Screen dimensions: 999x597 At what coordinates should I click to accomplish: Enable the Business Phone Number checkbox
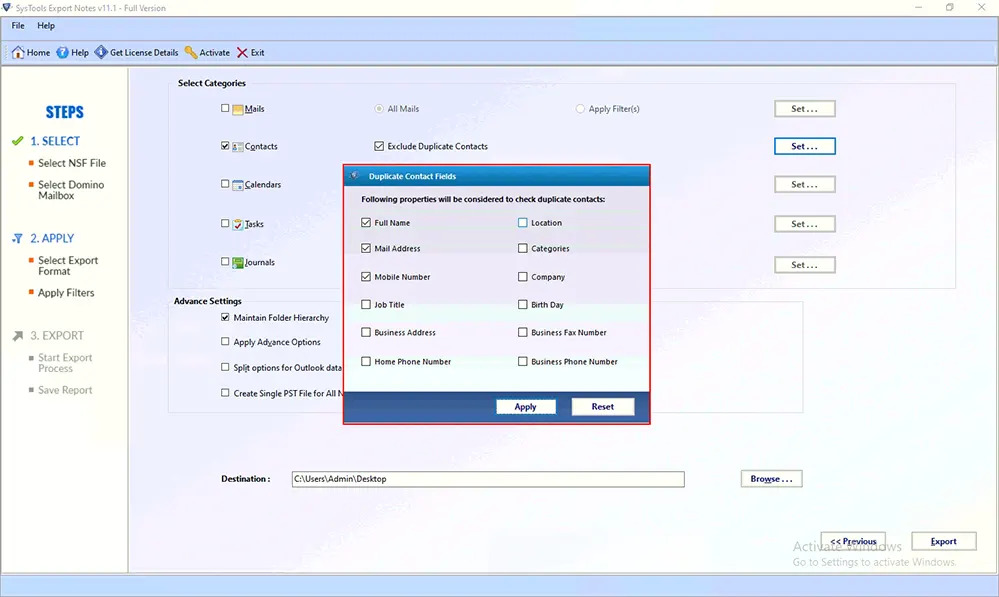[x=522, y=361]
